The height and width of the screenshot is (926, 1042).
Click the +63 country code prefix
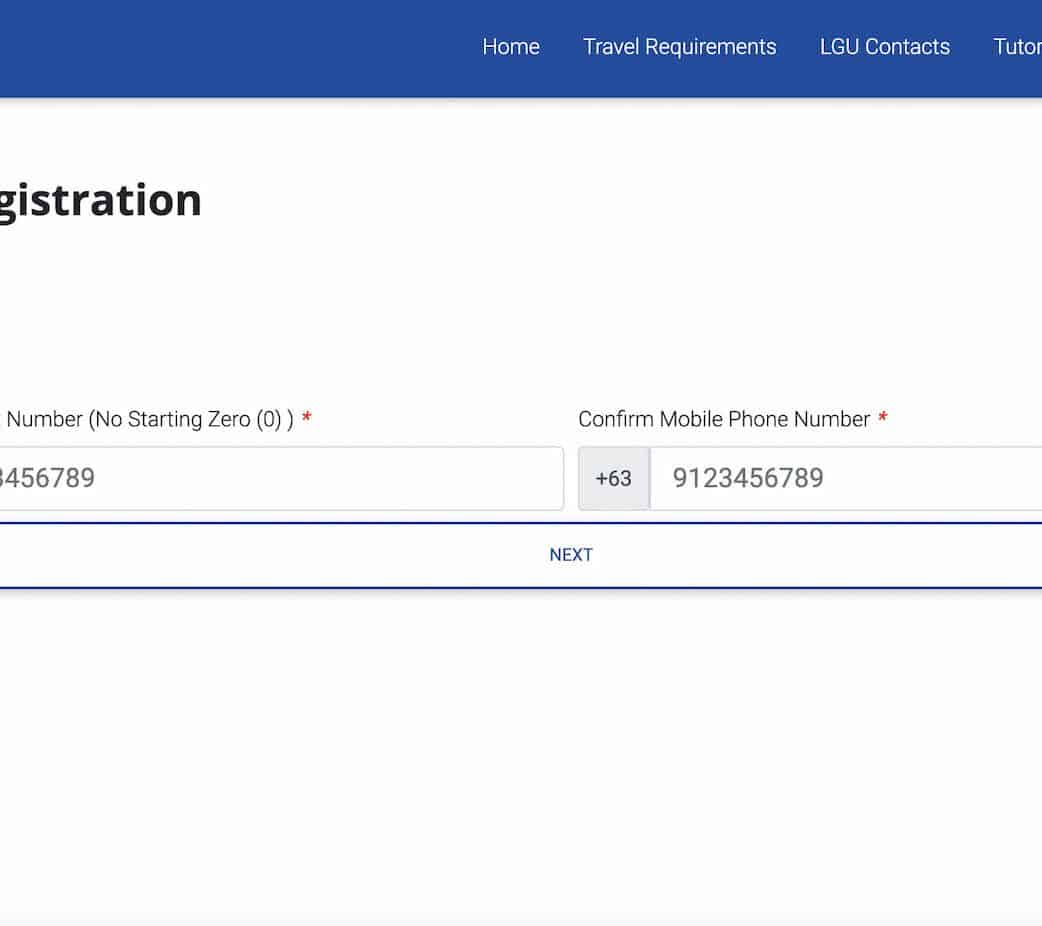point(613,479)
